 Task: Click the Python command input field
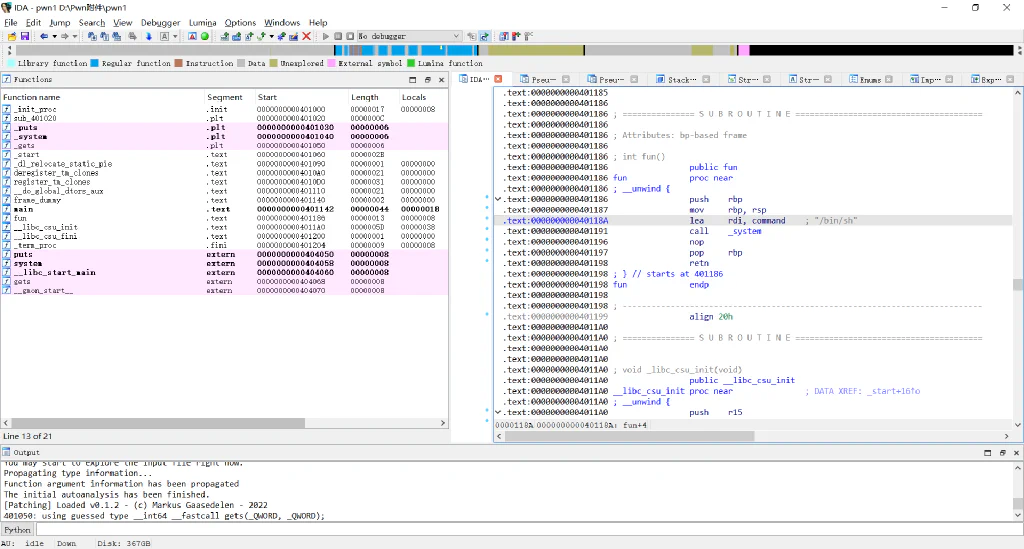tap(529, 530)
